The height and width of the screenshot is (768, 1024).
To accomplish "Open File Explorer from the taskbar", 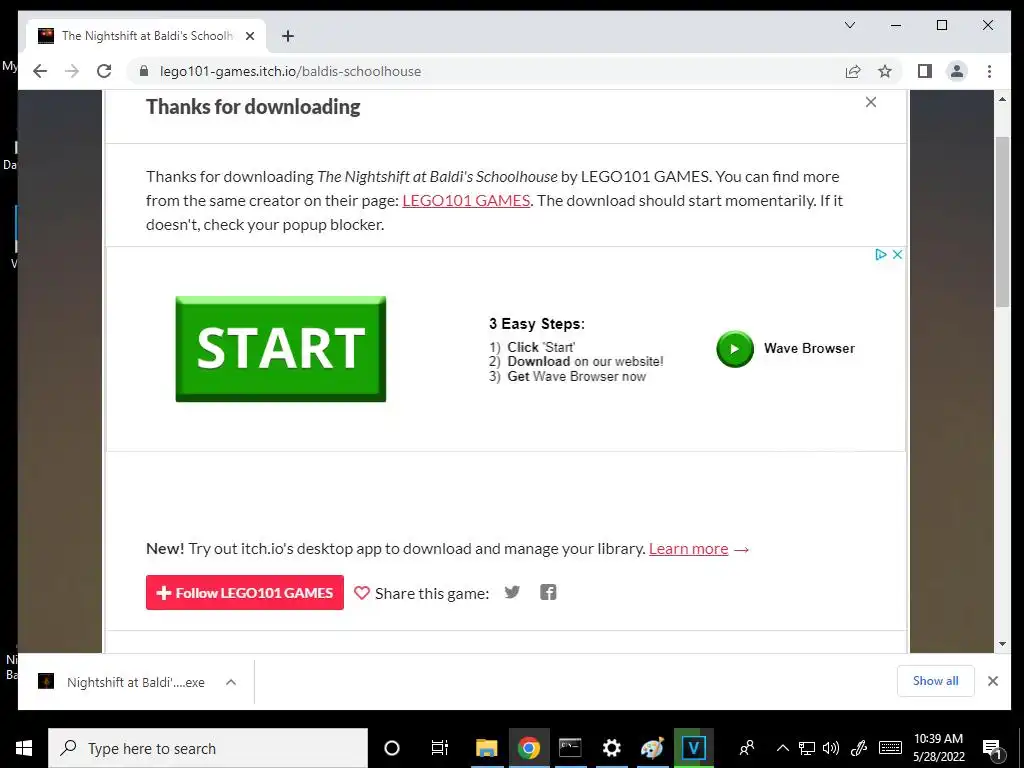I will coord(487,748).
